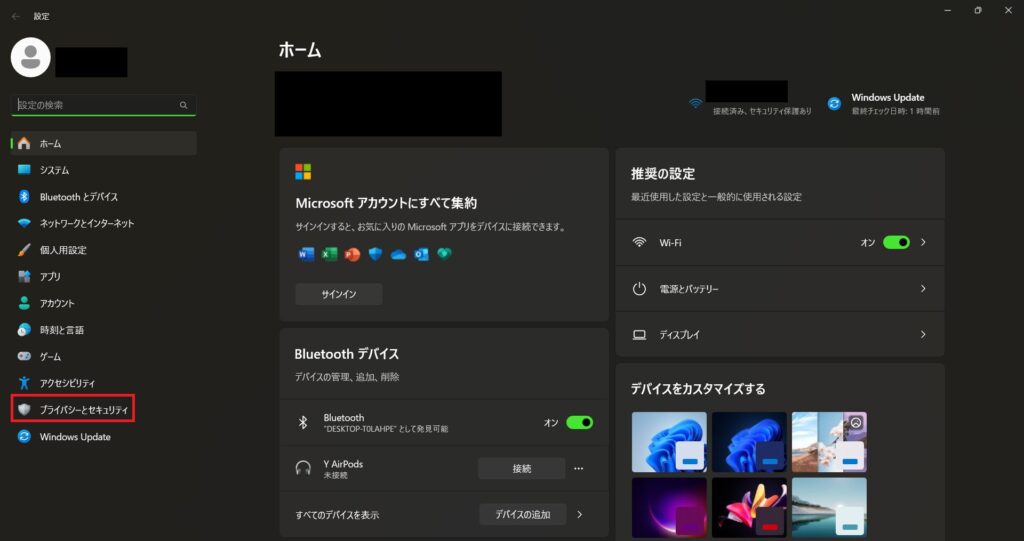Screen dimensions: 1024x541
Task: Turn off the Bluetooth toggle
Action: (x=579, y=423)
